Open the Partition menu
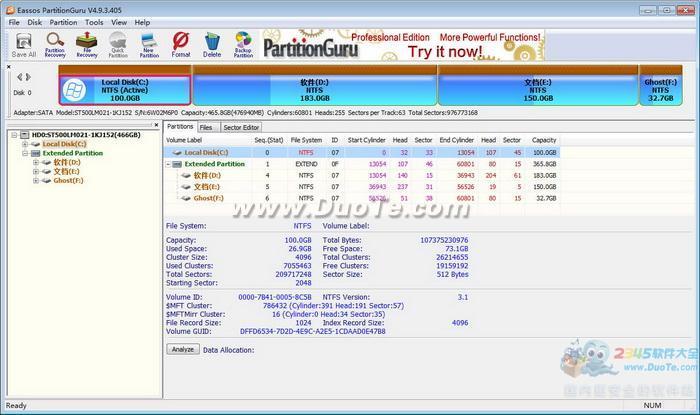The image size is (700, 415). point(63,22)
